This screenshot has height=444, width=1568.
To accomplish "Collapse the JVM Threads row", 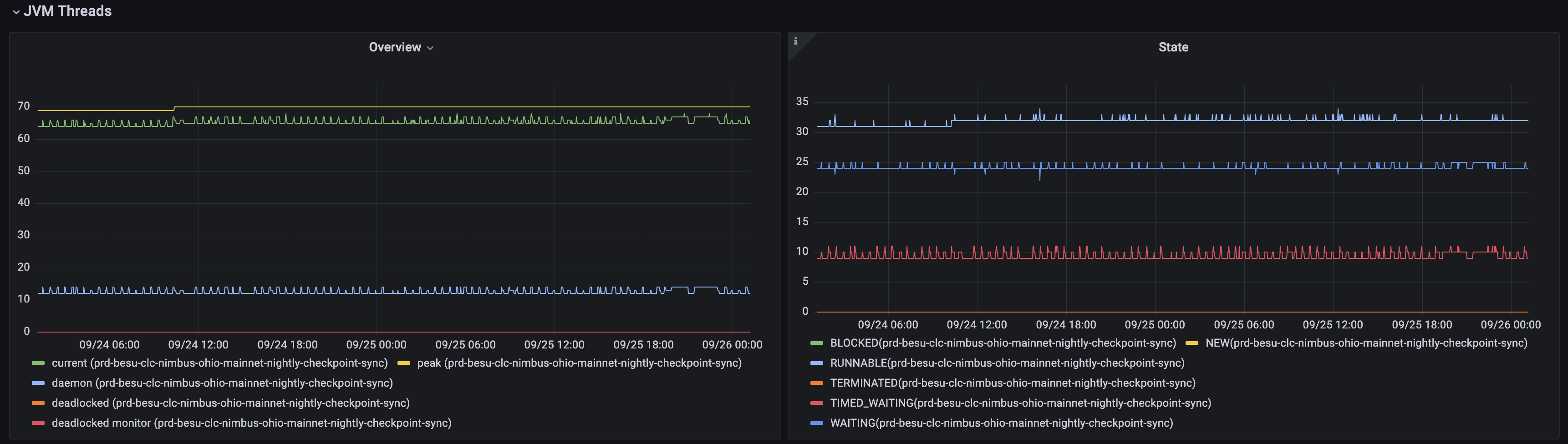I will (x=16, y=11).
